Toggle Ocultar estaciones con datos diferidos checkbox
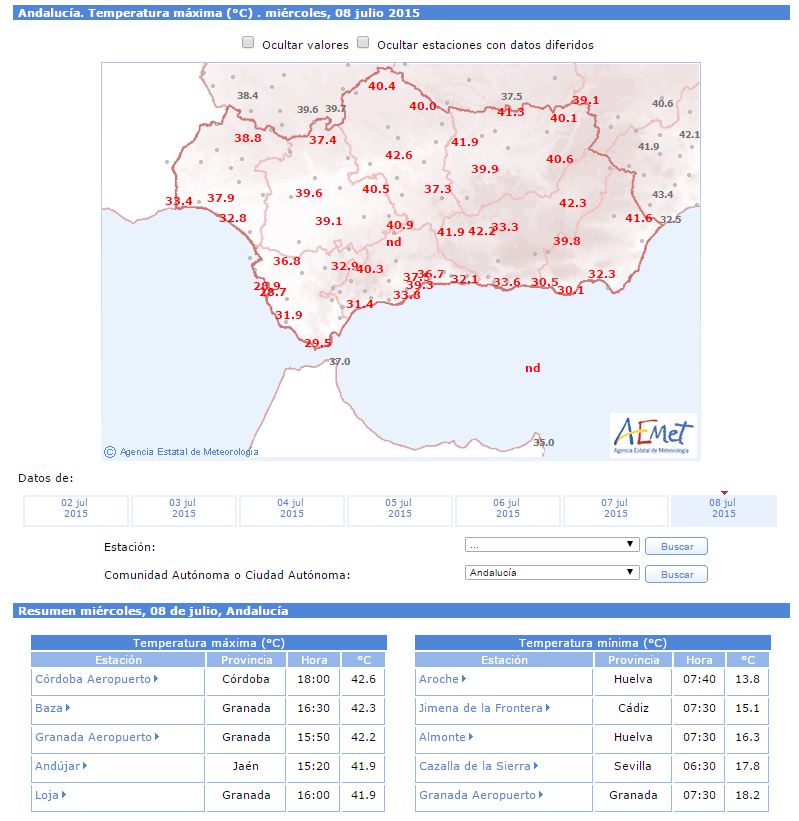799x821 pixels. 364,43
